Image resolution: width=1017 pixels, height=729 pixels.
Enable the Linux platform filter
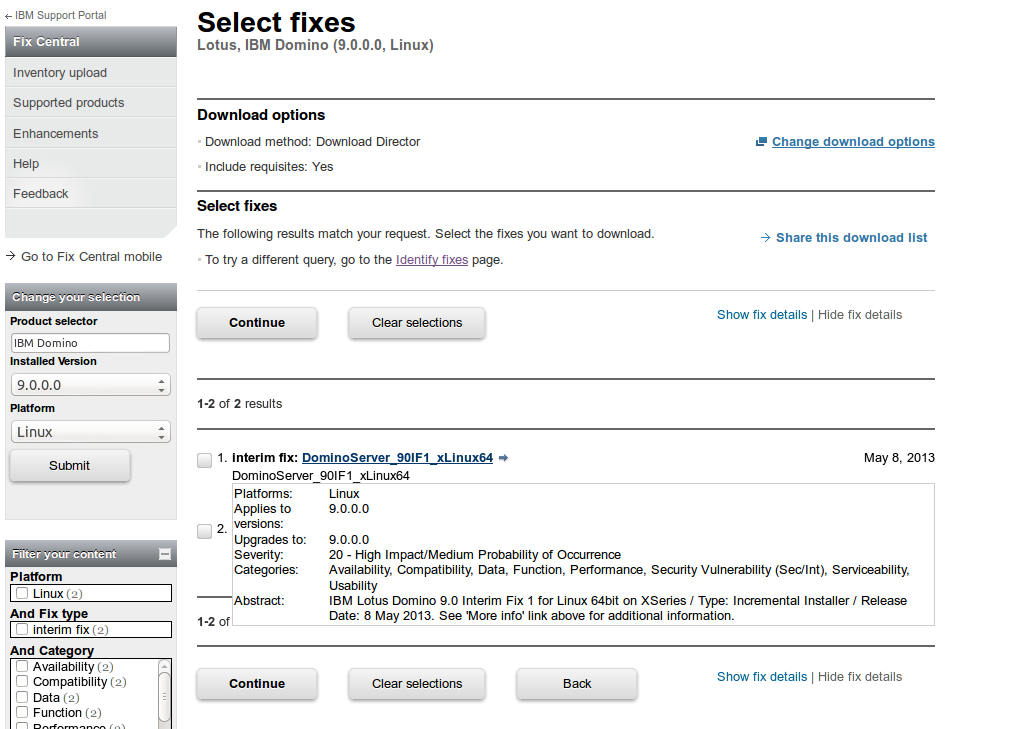[x=22, y=593]
